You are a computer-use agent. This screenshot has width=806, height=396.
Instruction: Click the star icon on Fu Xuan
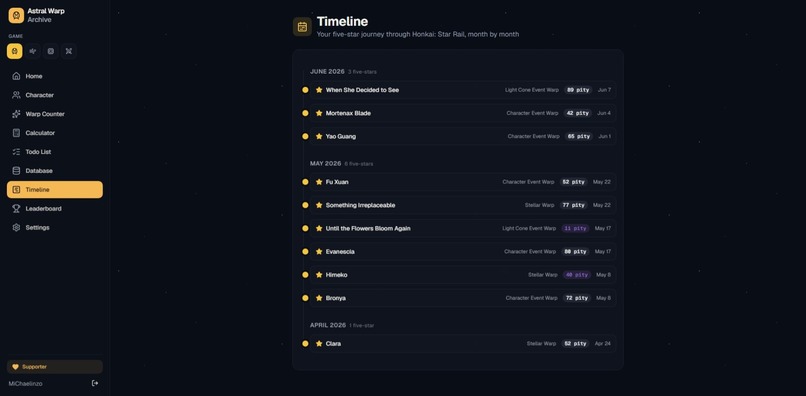pyautogui.click(x=319, y=182)
